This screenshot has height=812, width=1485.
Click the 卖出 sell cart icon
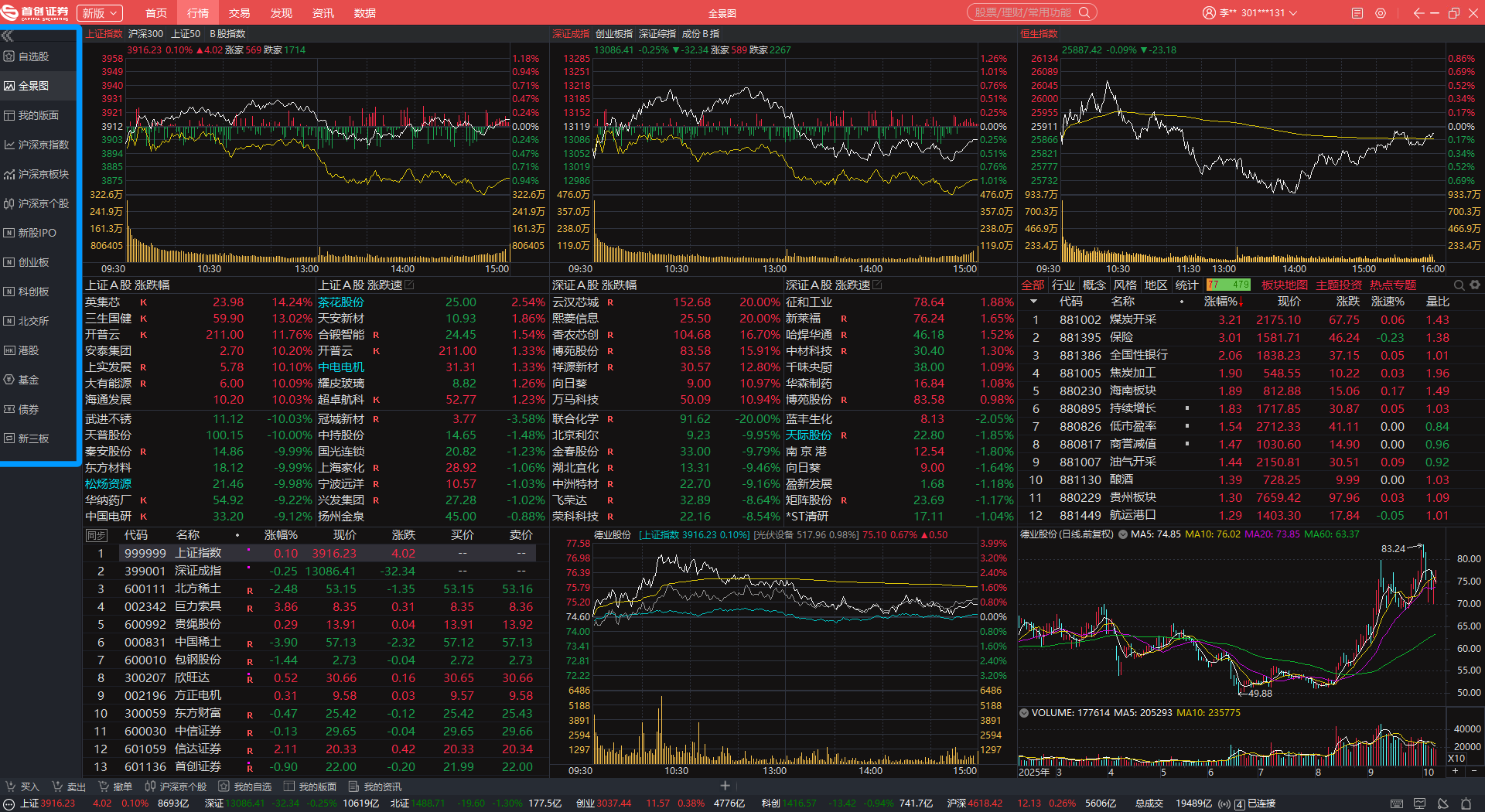coord(57,786)
